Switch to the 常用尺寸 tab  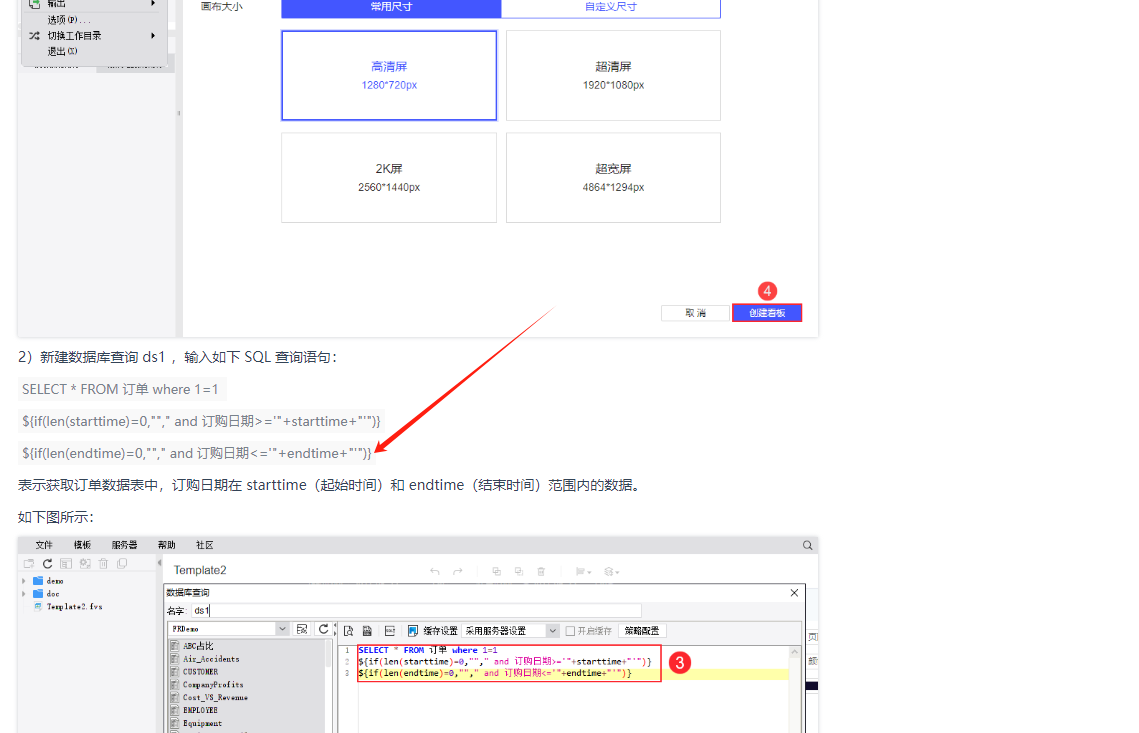[391, 7]
